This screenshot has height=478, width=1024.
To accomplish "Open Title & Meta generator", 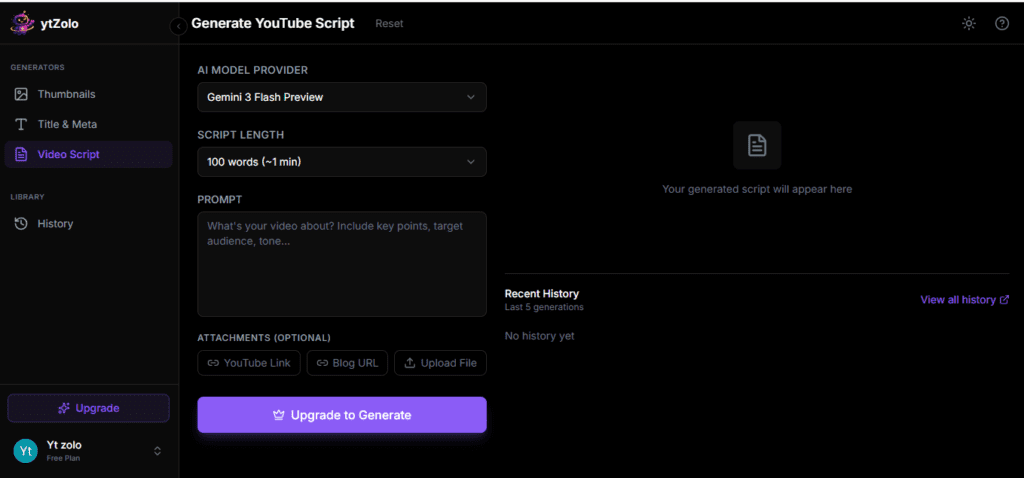I will click(88, 124).
